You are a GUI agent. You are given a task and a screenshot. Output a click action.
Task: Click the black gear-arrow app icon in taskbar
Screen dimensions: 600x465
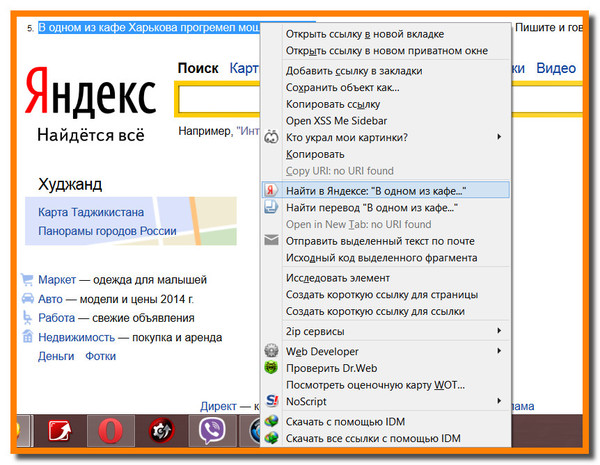[161, 431]
